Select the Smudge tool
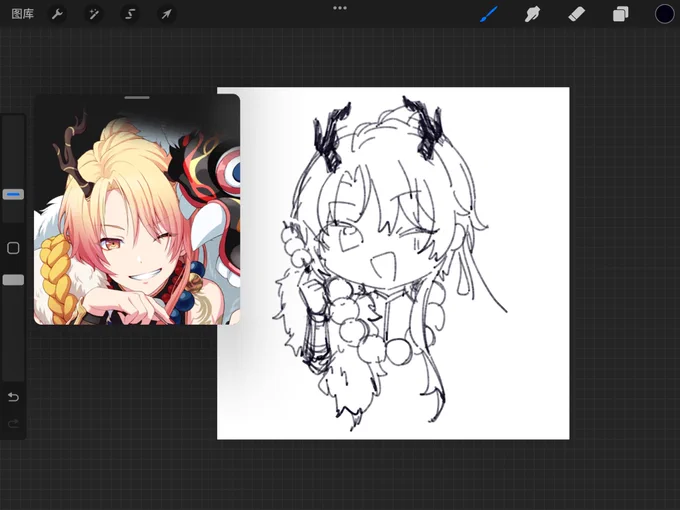This screenshot has height=510, width=680. [x=532, y=14]
